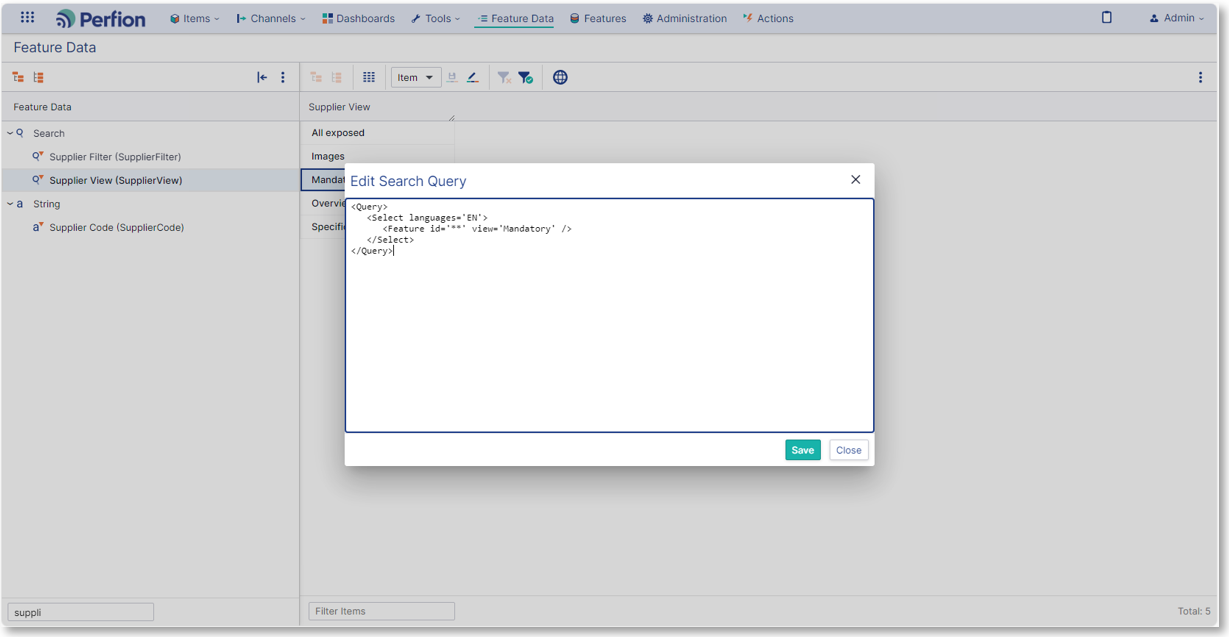The image size is (1229, 637).
Task: Collapse the Search tree group
Action: (x=10, y=133)
